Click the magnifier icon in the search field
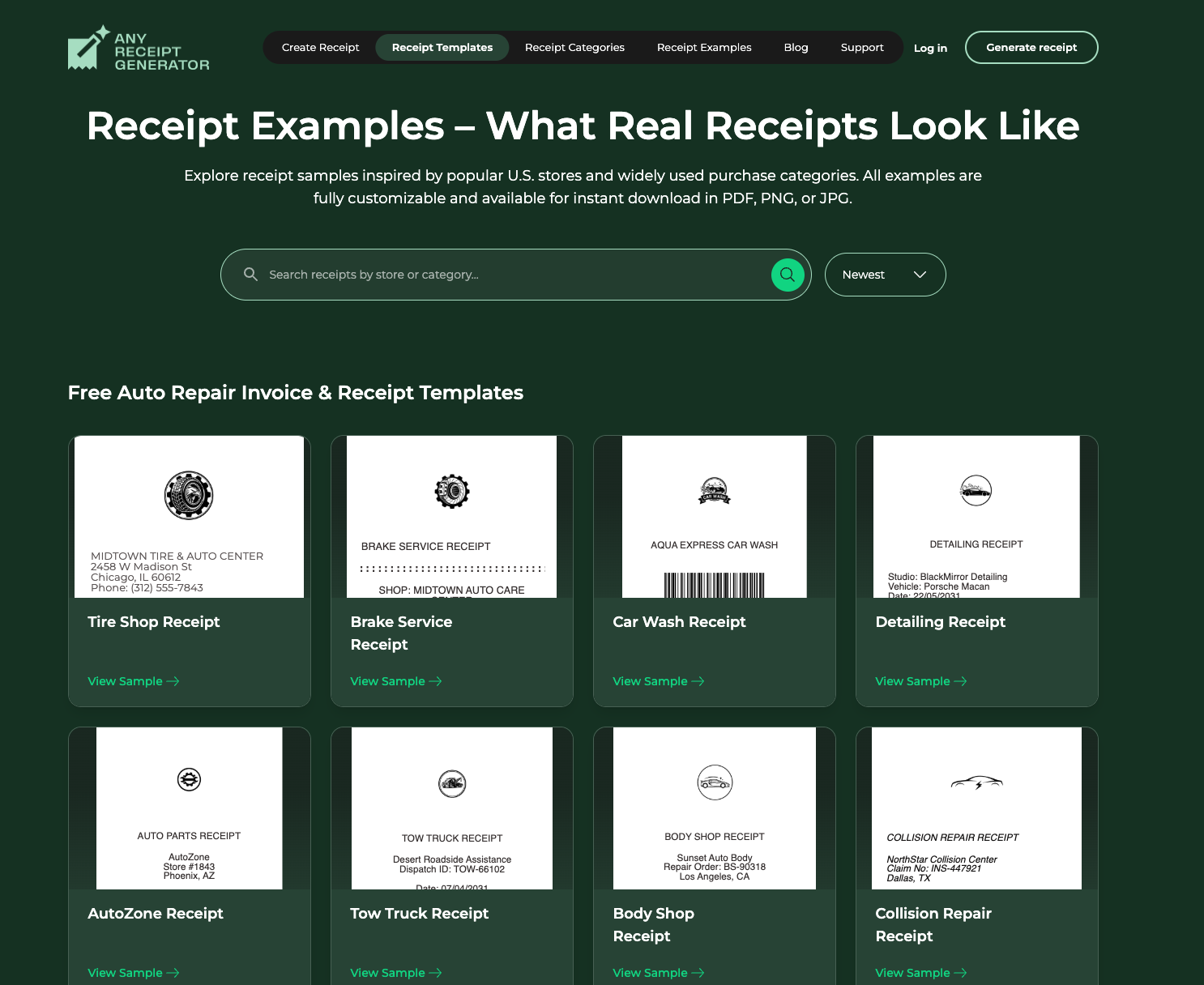Image resolution: width=1204 pixels, height=985 pixels. point(251,275)
